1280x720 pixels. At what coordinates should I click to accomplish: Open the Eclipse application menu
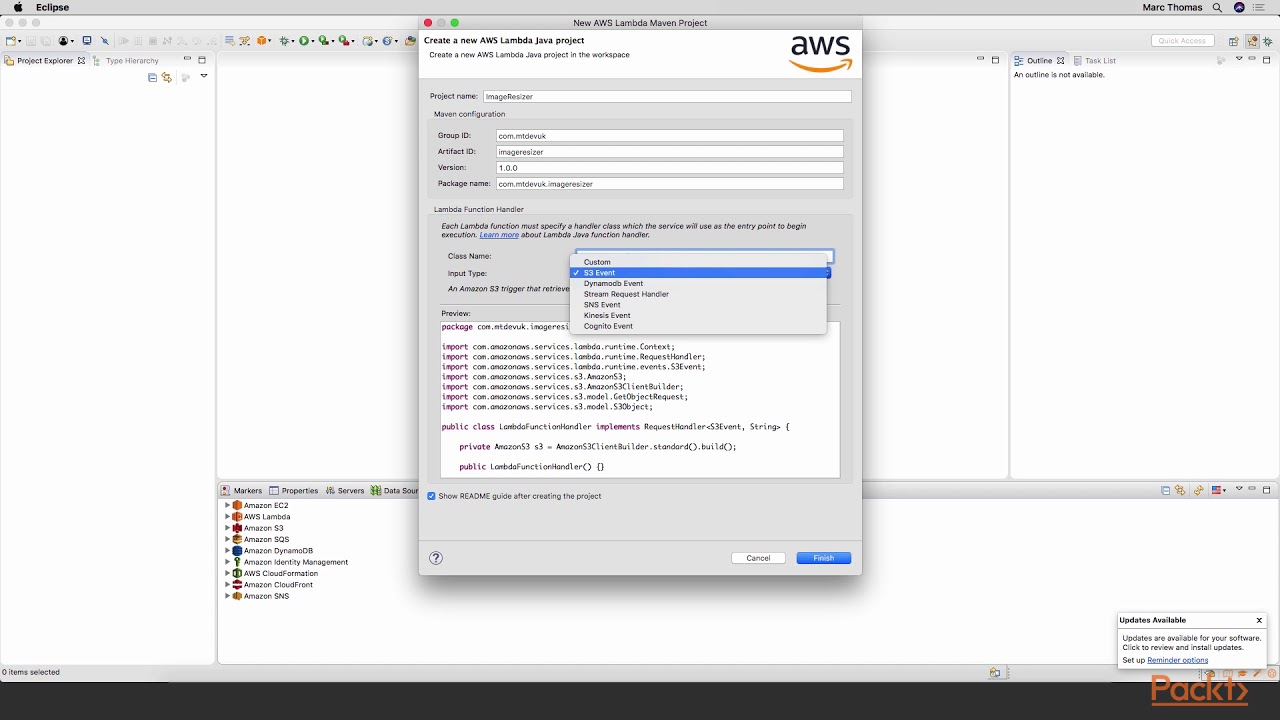click(52, 7)
